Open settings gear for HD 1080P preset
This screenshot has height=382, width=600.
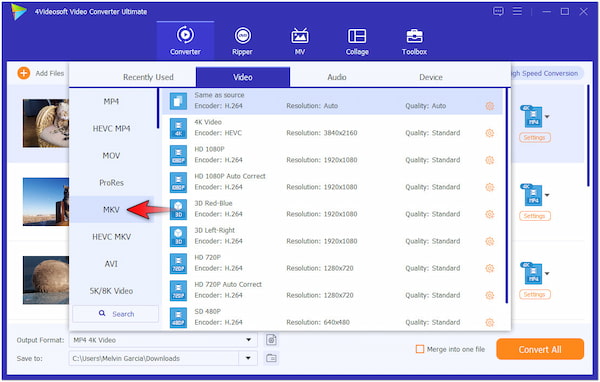pos(489,160)
